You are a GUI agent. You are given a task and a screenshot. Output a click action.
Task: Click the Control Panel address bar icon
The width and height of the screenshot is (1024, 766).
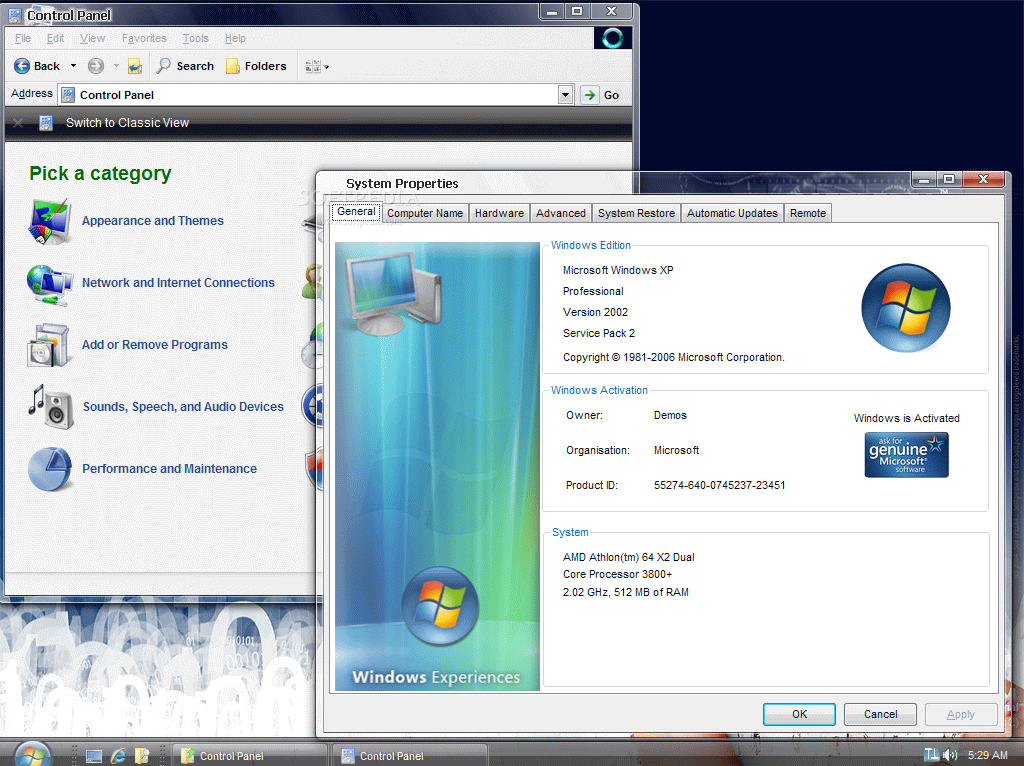(x=68, y=95)
